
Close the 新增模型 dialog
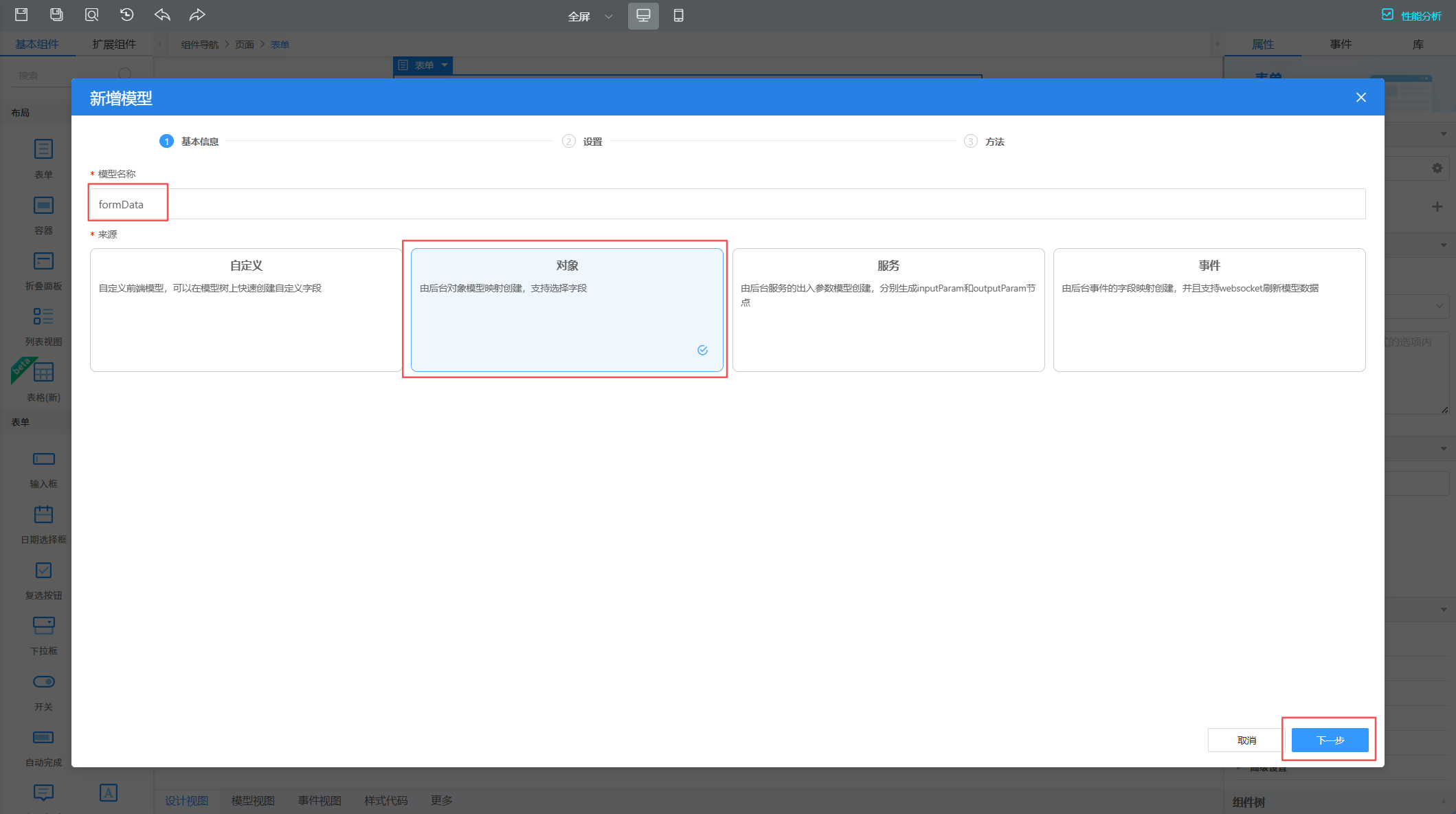1360,98
